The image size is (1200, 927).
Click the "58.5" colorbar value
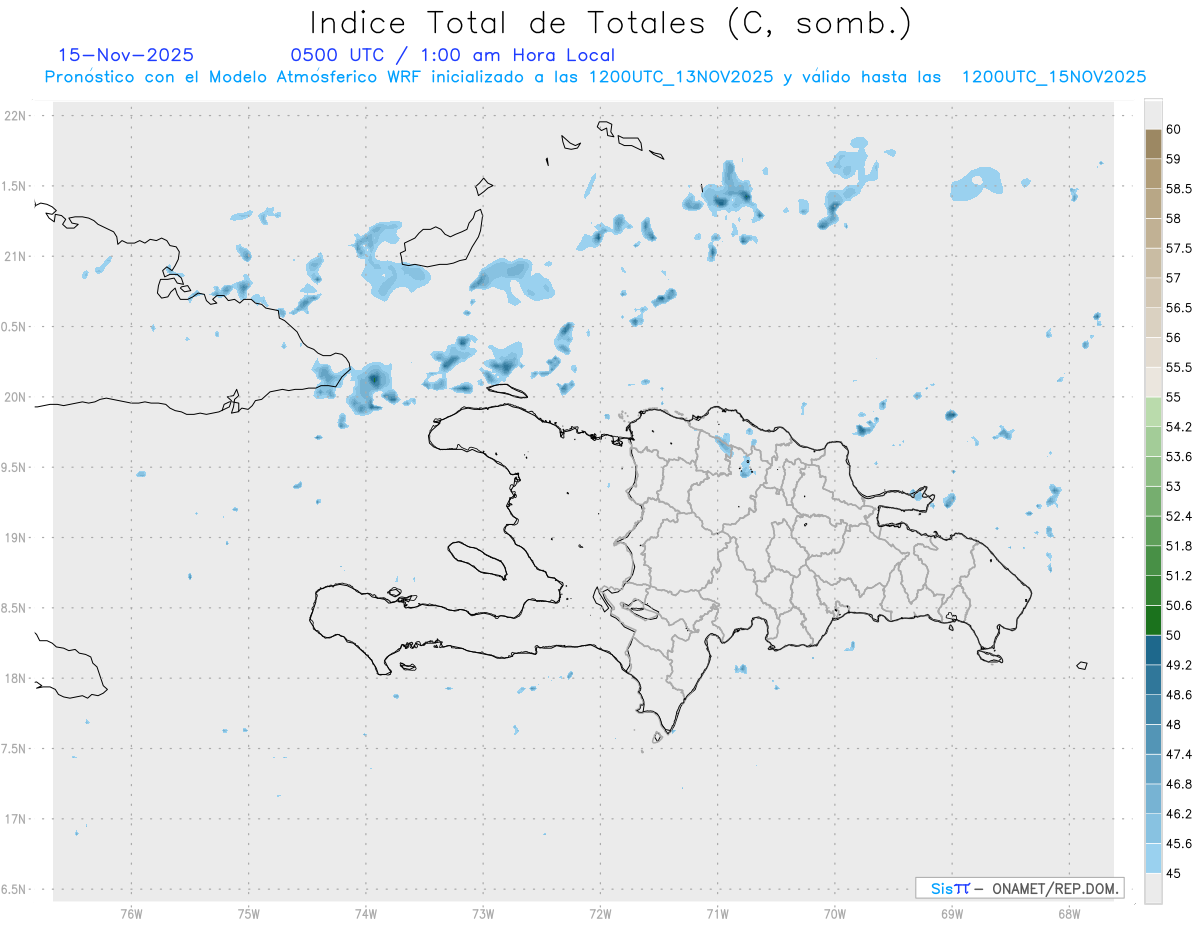[1179, 188]
